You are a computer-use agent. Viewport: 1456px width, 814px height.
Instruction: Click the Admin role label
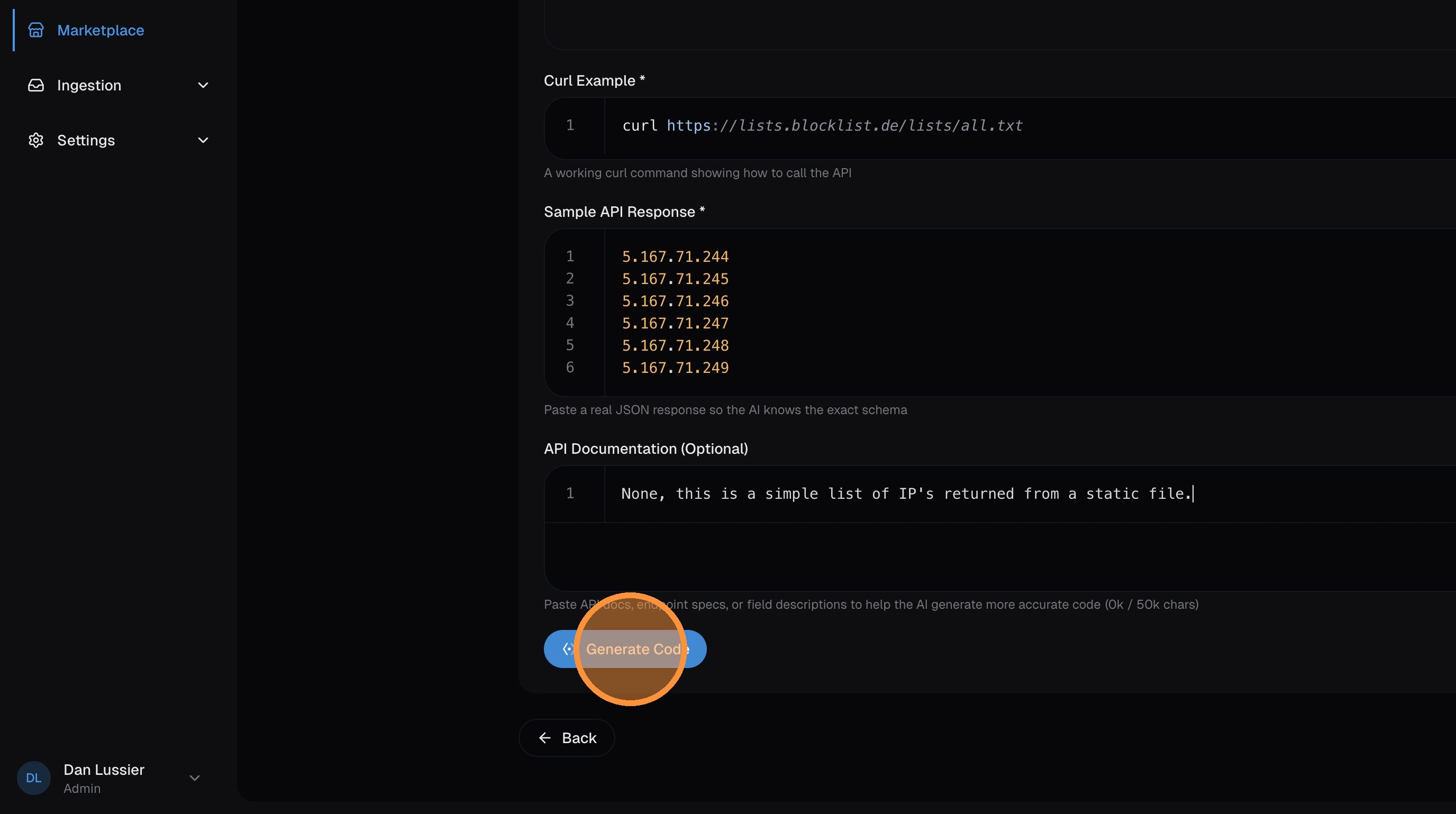click(x=81, y=789)
